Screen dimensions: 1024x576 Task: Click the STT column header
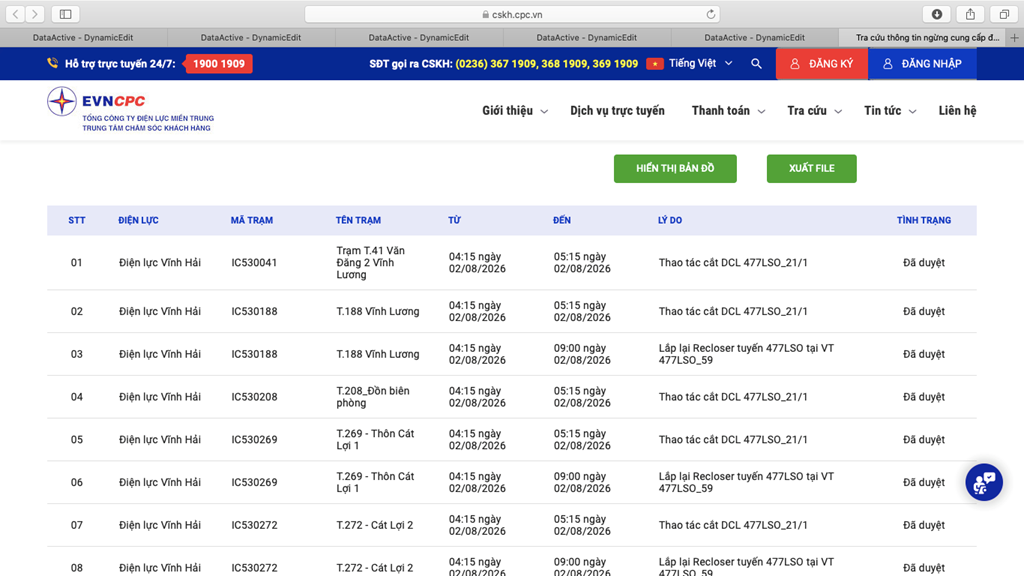click(x=76, y=220)
